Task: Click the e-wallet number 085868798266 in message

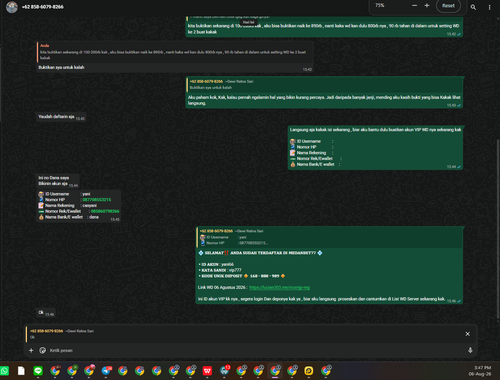Action: [105, 211]
